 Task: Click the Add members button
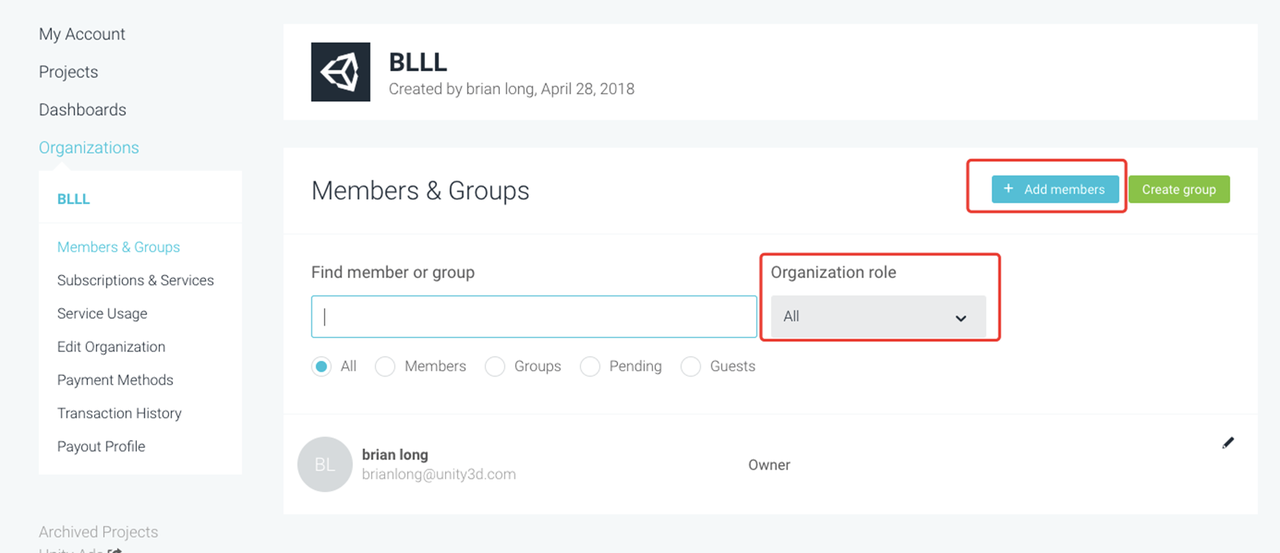[x=1055, y=189]
